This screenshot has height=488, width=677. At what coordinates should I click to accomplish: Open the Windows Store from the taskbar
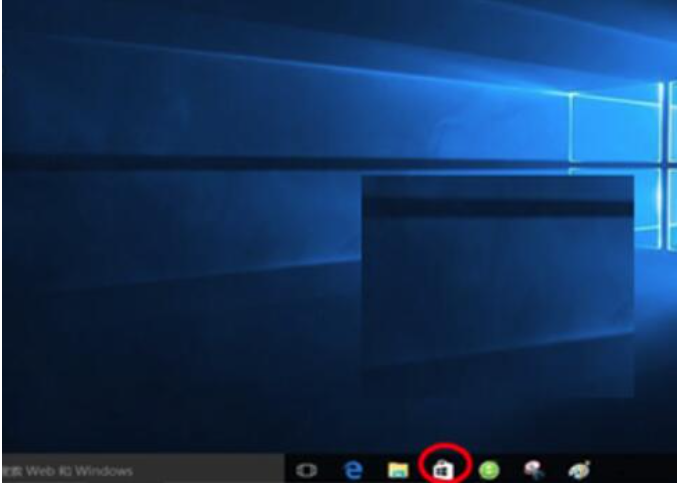pyautogui.click(x=443, y=469)
